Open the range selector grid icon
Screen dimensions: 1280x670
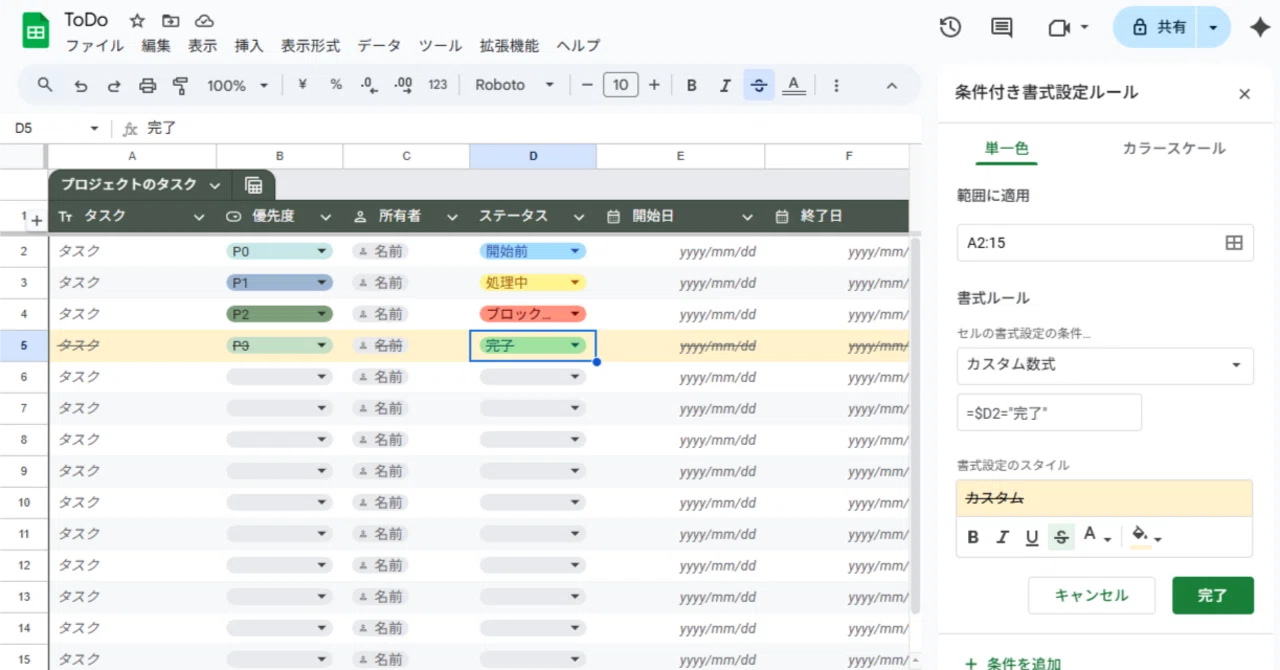click(1234, 243)
